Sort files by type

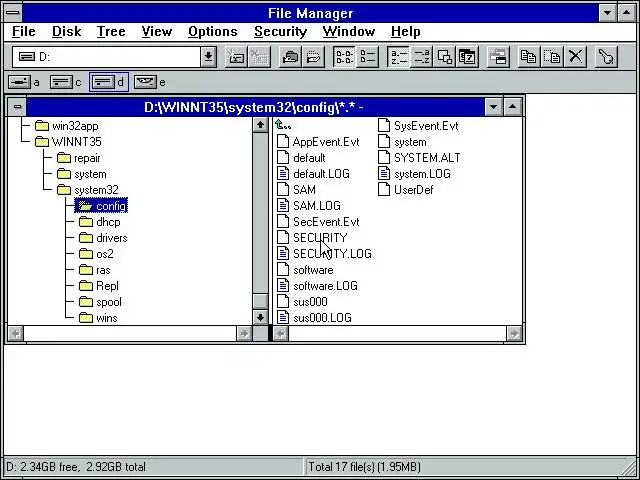(x=421, y=57)
